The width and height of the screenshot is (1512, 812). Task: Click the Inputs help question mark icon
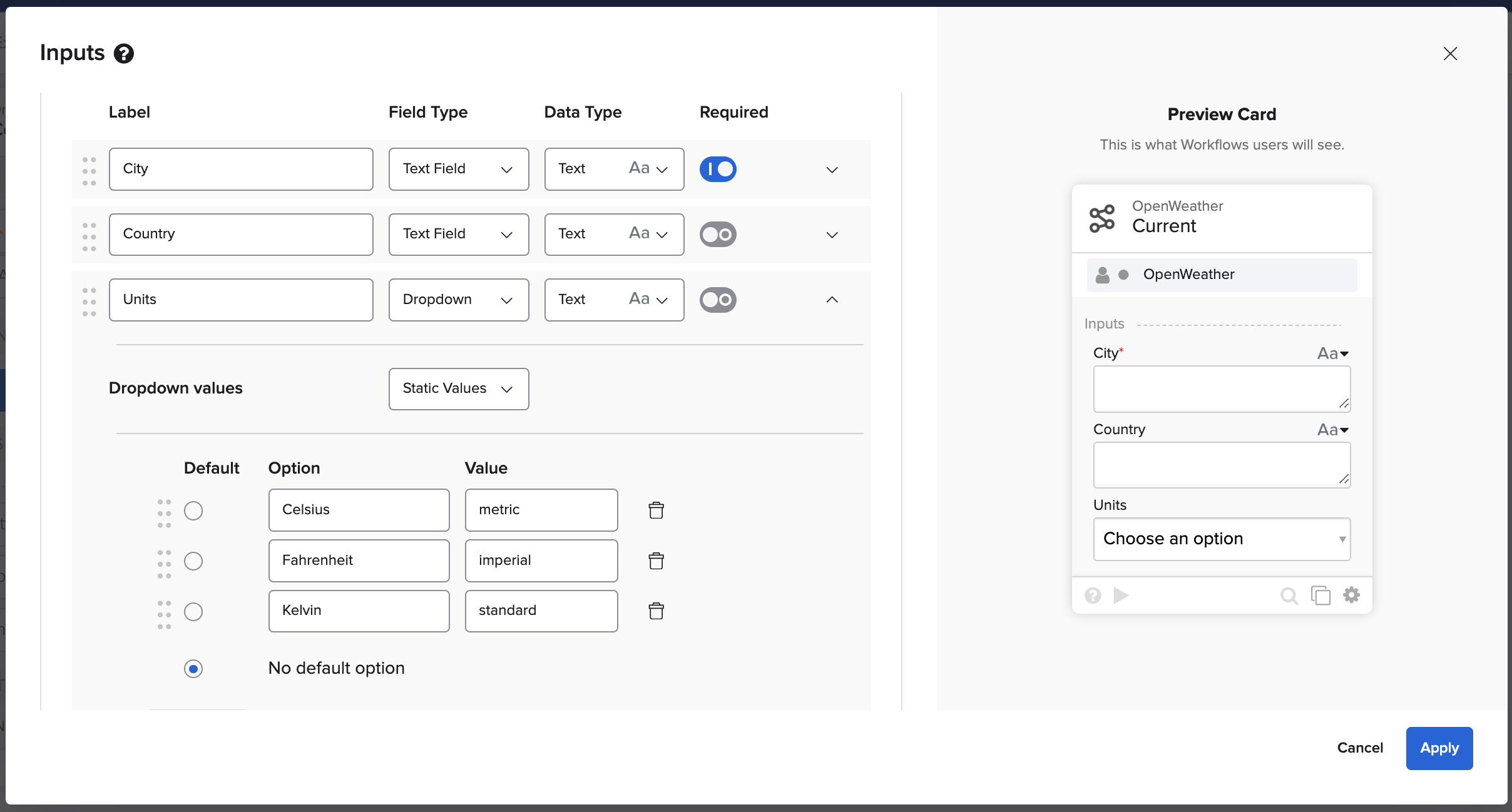124,54
